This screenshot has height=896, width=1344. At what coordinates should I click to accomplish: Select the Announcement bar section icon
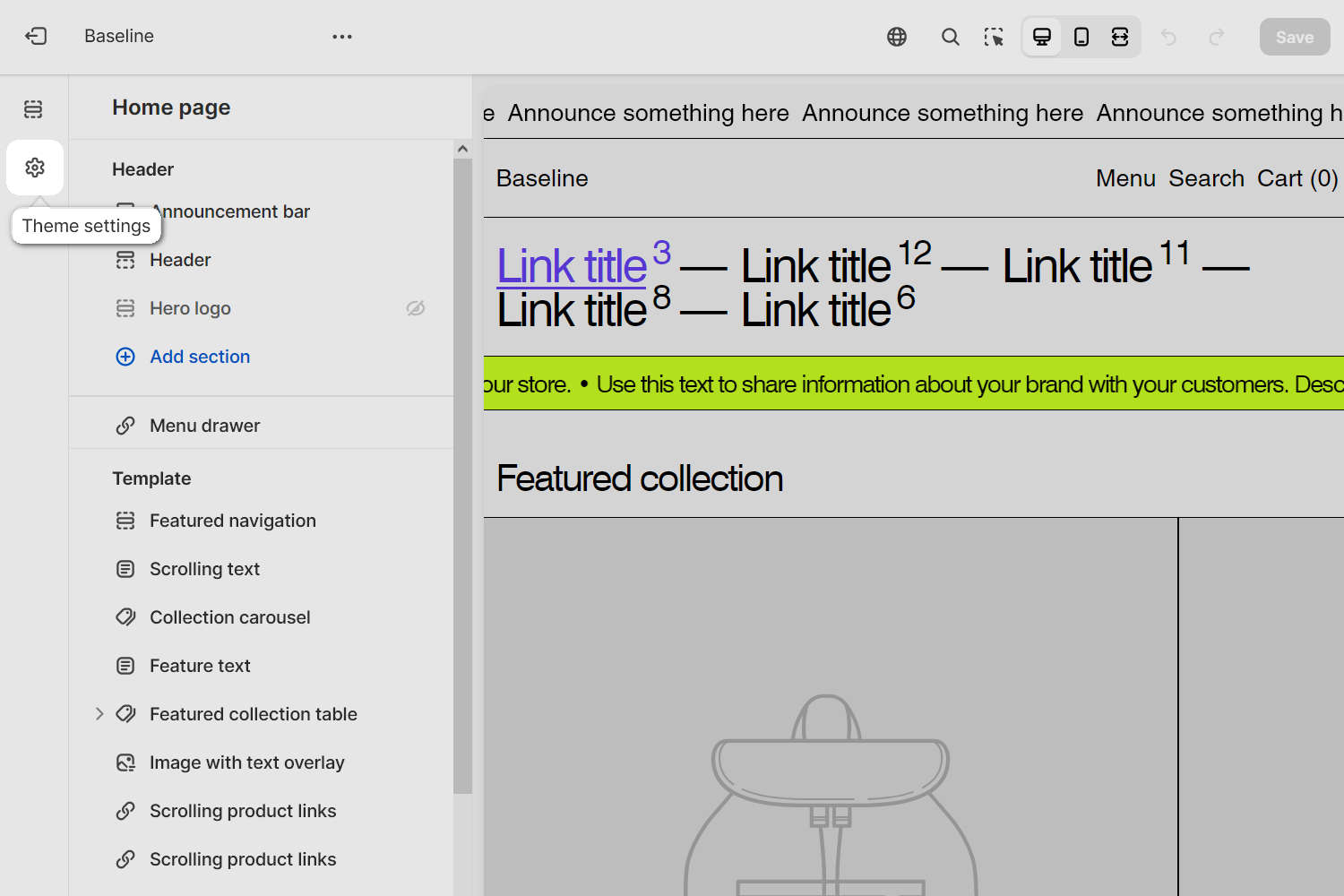pyautogui.click(x=125, y=211)
